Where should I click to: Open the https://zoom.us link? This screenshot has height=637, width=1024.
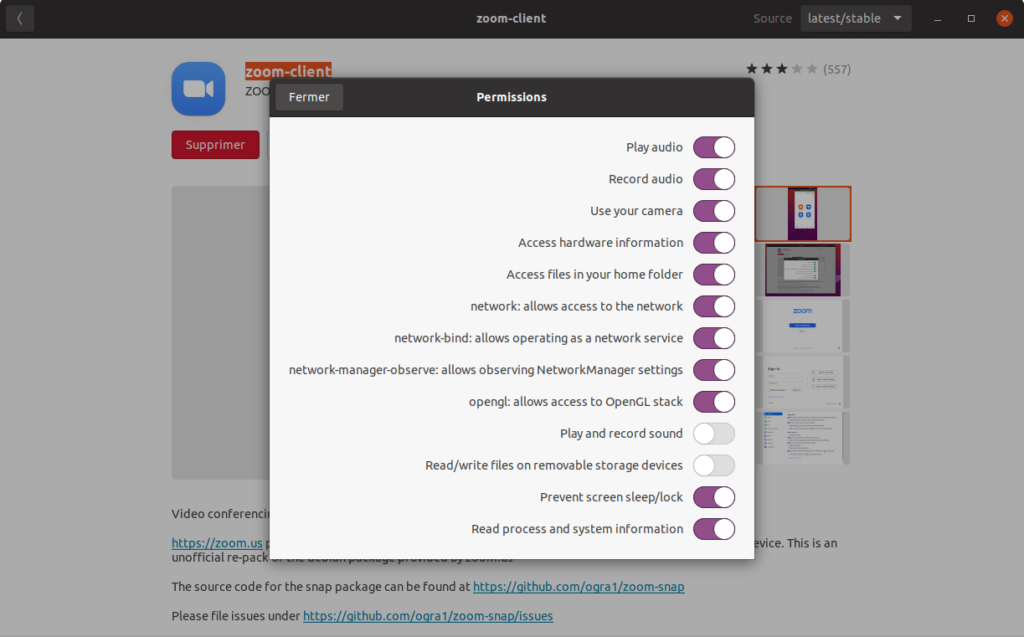click(x=217, y=543)
